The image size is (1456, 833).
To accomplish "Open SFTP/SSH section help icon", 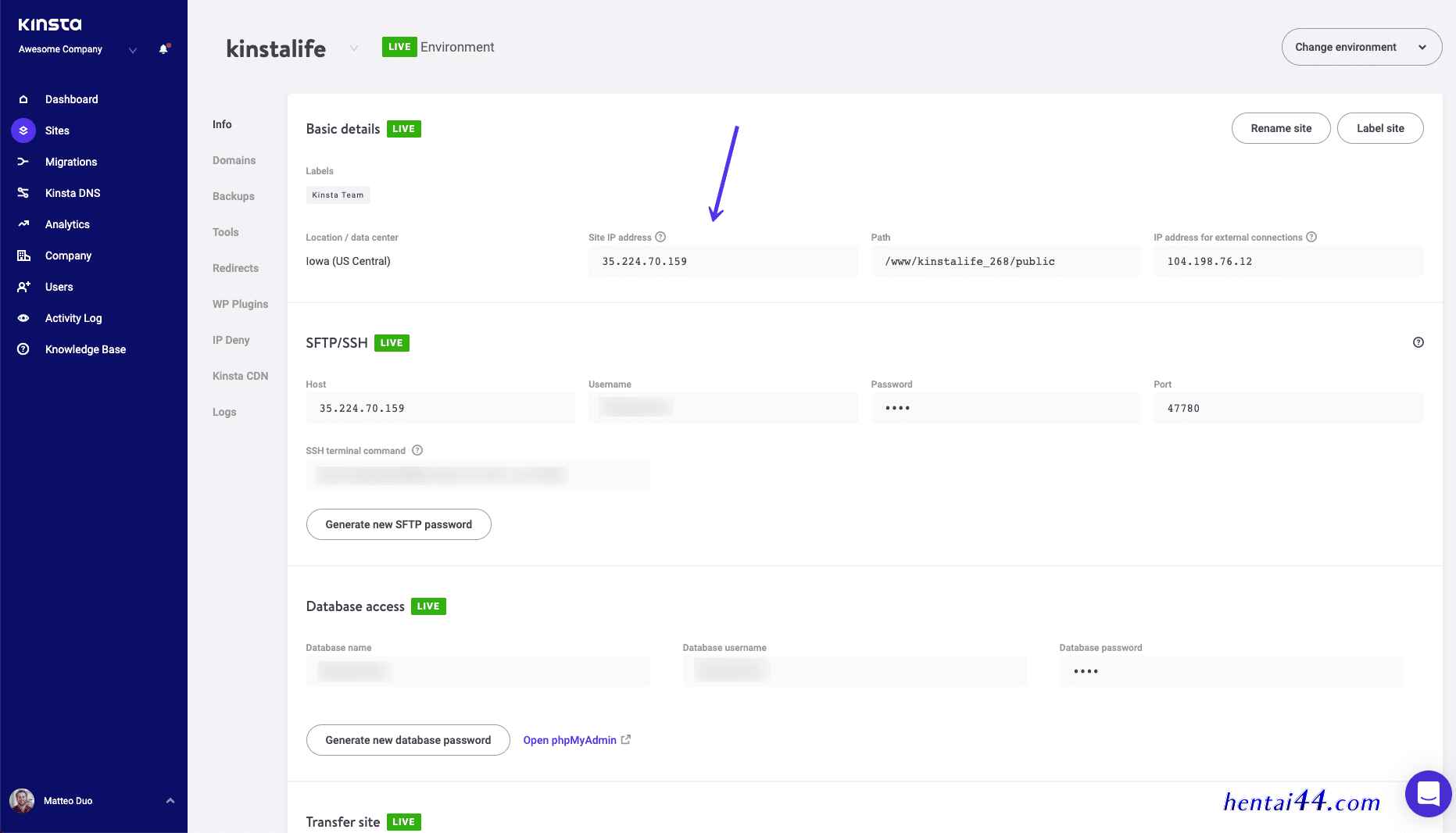I will (x=1418, y=342).
